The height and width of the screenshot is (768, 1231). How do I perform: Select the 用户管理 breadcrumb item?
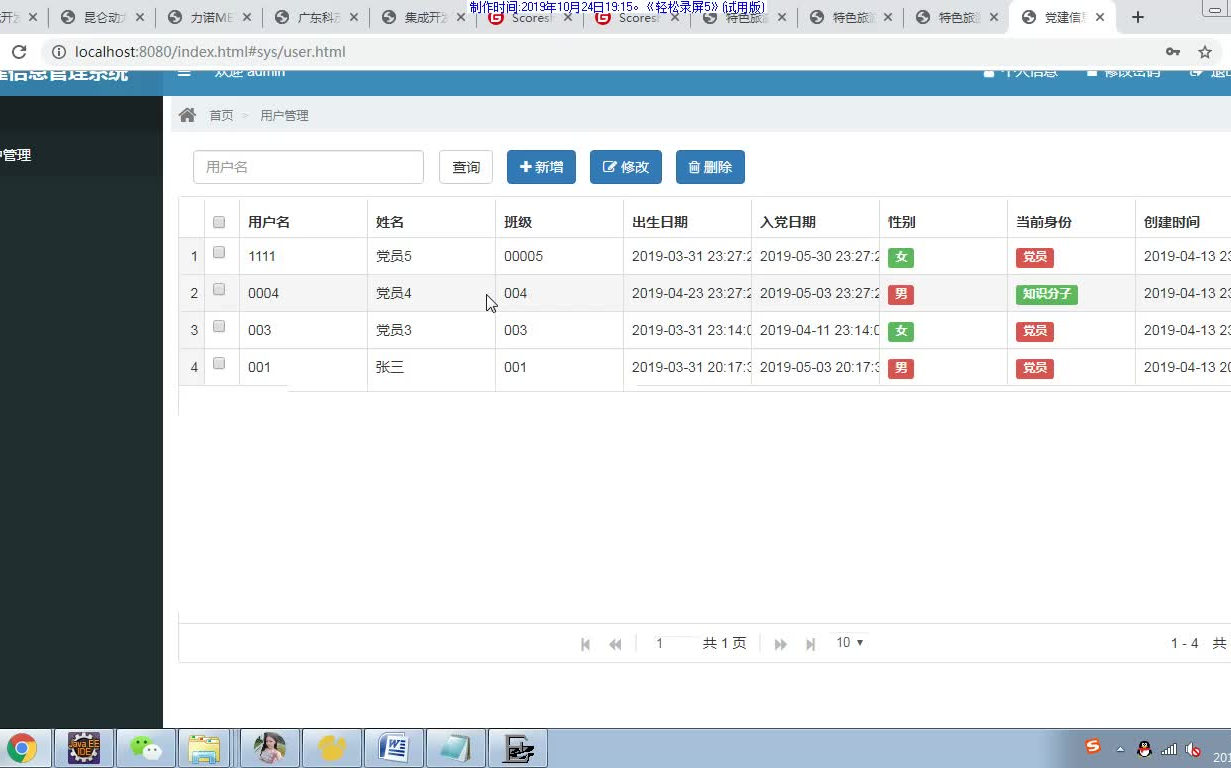click(x=285, y=115)
